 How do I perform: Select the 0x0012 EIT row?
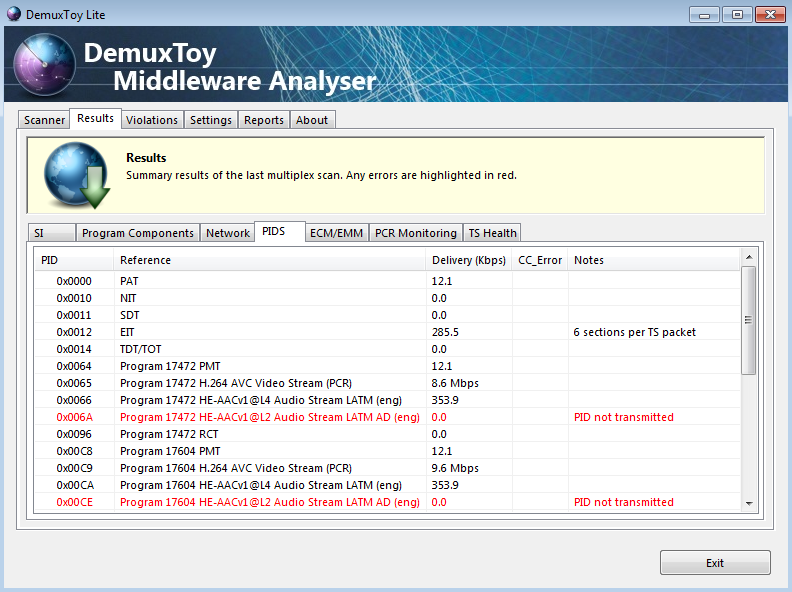(387, 332)
